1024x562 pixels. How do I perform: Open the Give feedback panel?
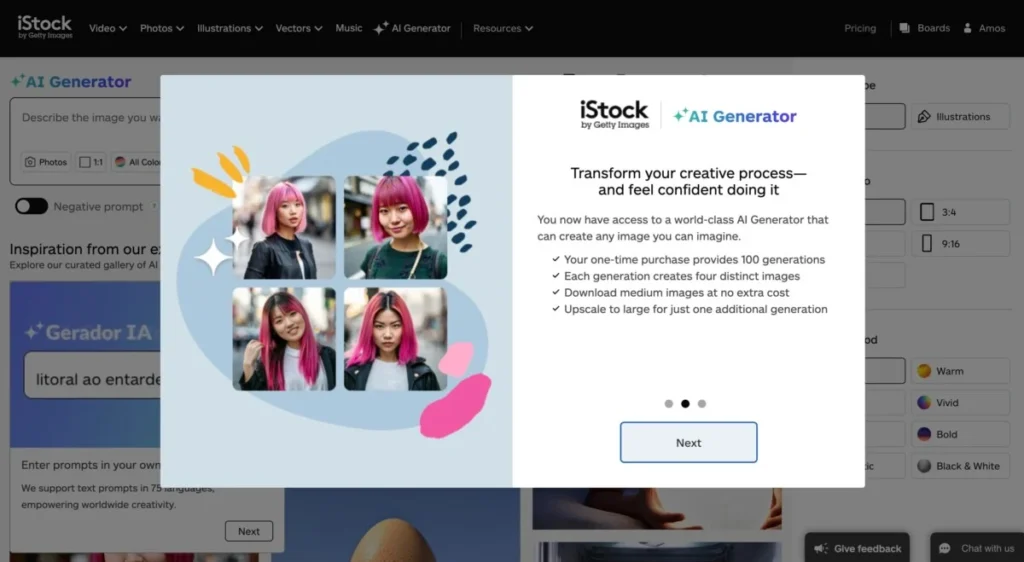[x=857, y=548]
